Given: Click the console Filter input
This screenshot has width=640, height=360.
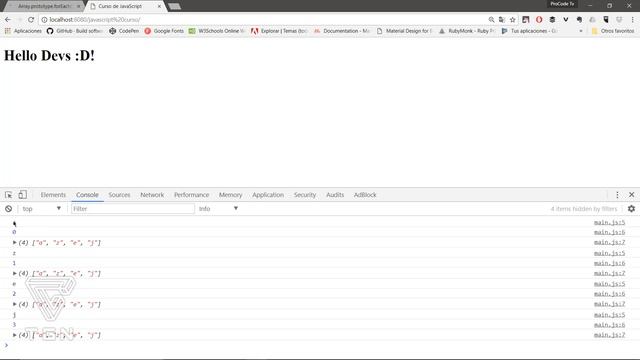Looking at the screenshot, I should coord(133,209).
